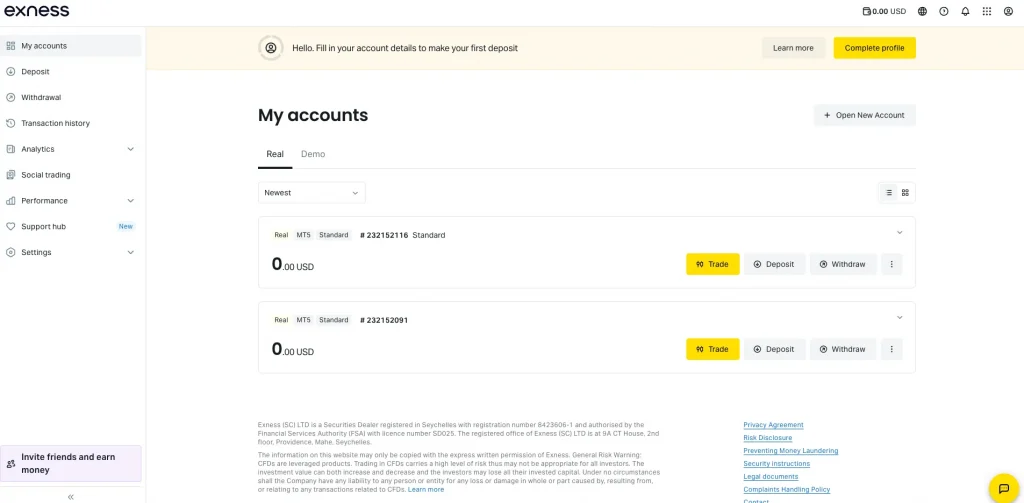Expand account 232152091 details chevron
Viewport: 1024px width, 503px height.
[899, 318]
